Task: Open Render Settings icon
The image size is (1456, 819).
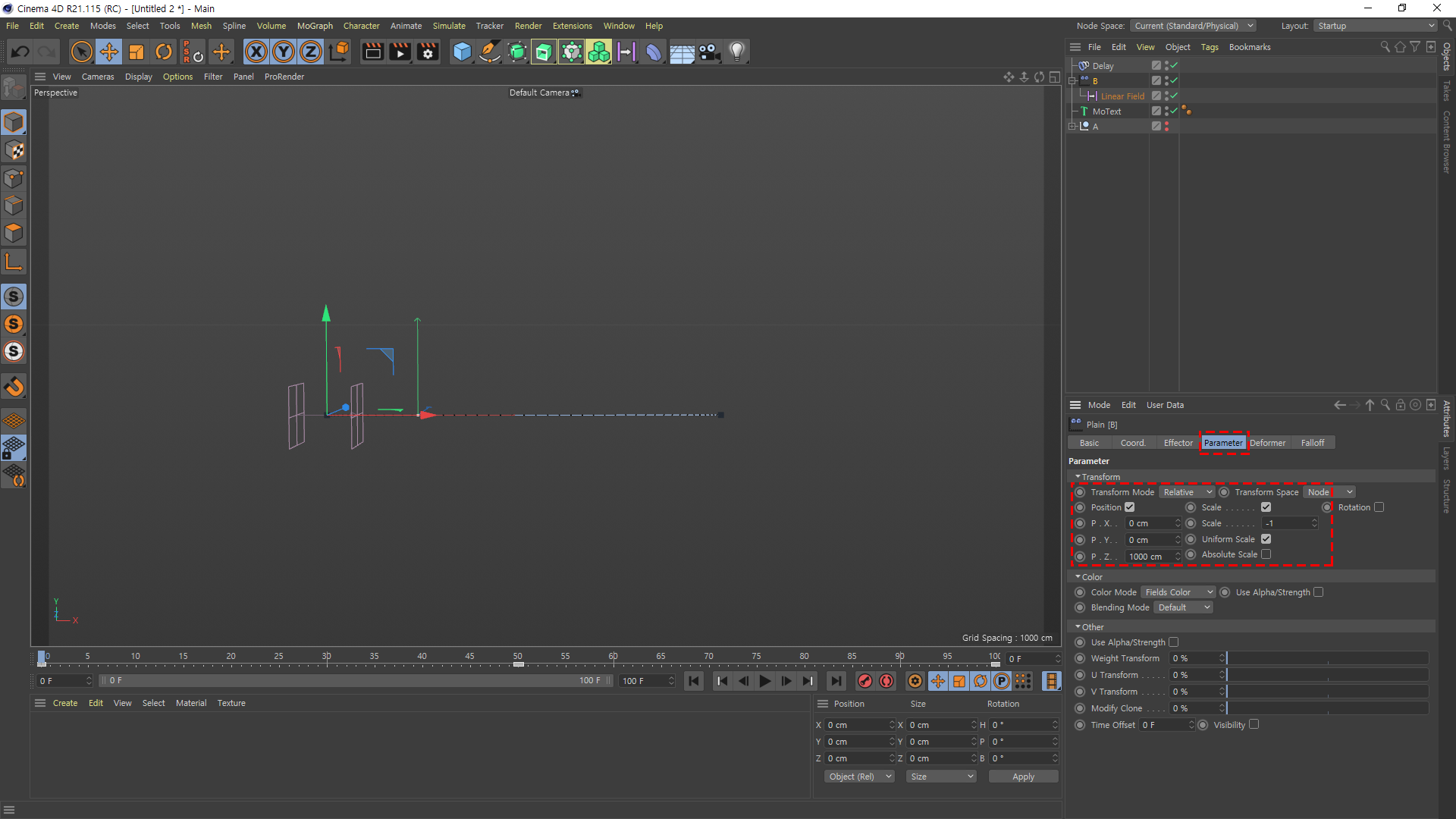Action: (x=428, y=52)
